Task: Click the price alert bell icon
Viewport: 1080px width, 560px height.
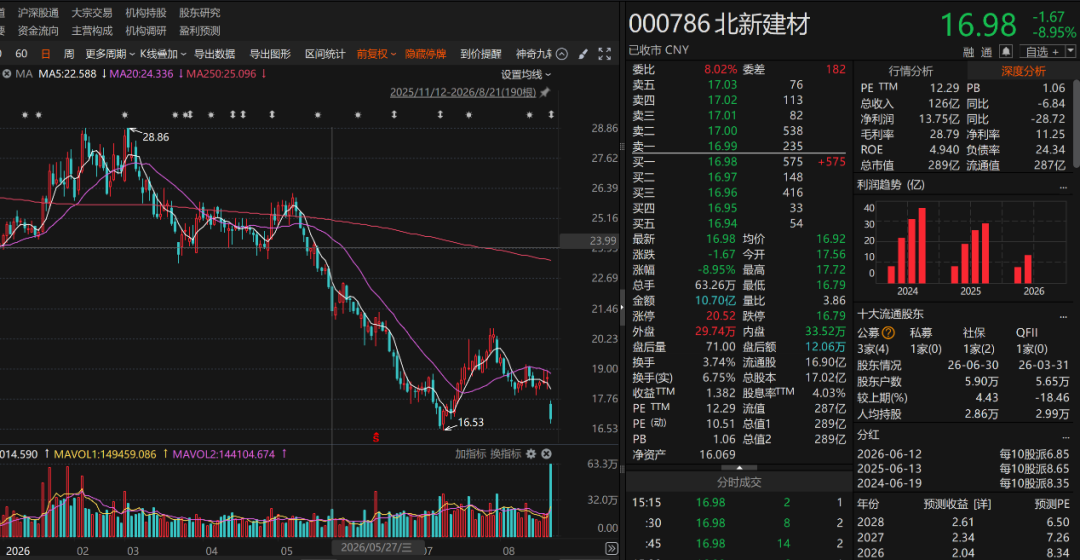Action: 1006,52
